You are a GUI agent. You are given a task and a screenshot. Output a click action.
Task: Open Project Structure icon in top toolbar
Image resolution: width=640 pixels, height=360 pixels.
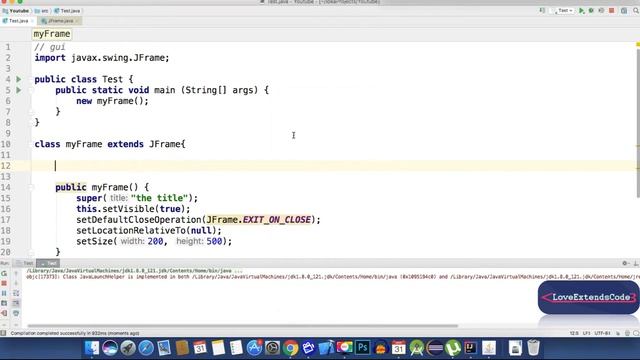[624, 11]
